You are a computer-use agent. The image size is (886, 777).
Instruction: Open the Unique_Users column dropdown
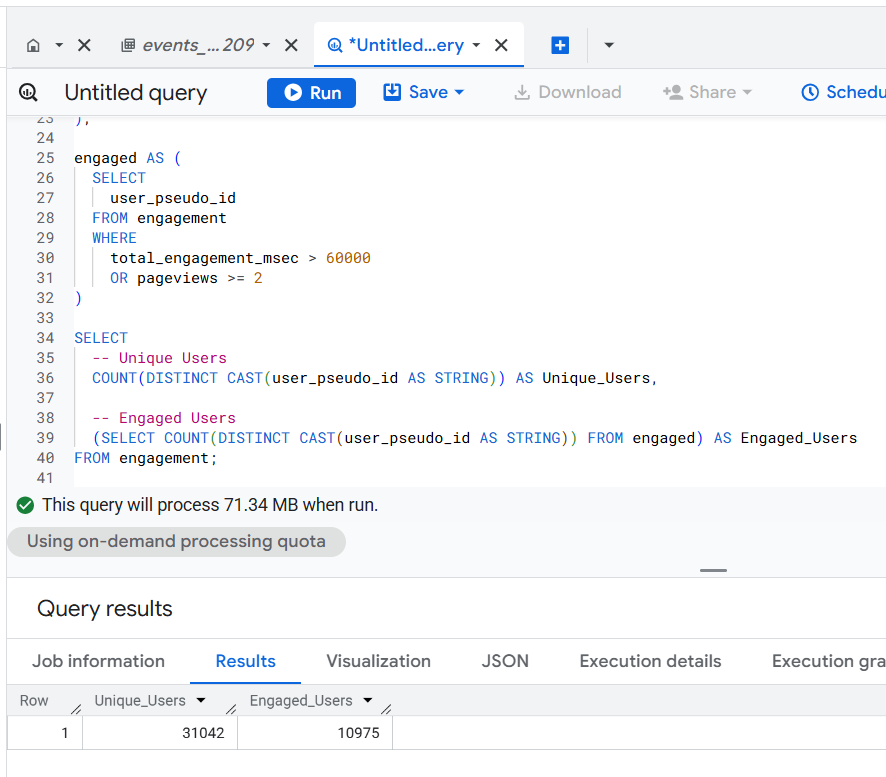click(201, 701)
